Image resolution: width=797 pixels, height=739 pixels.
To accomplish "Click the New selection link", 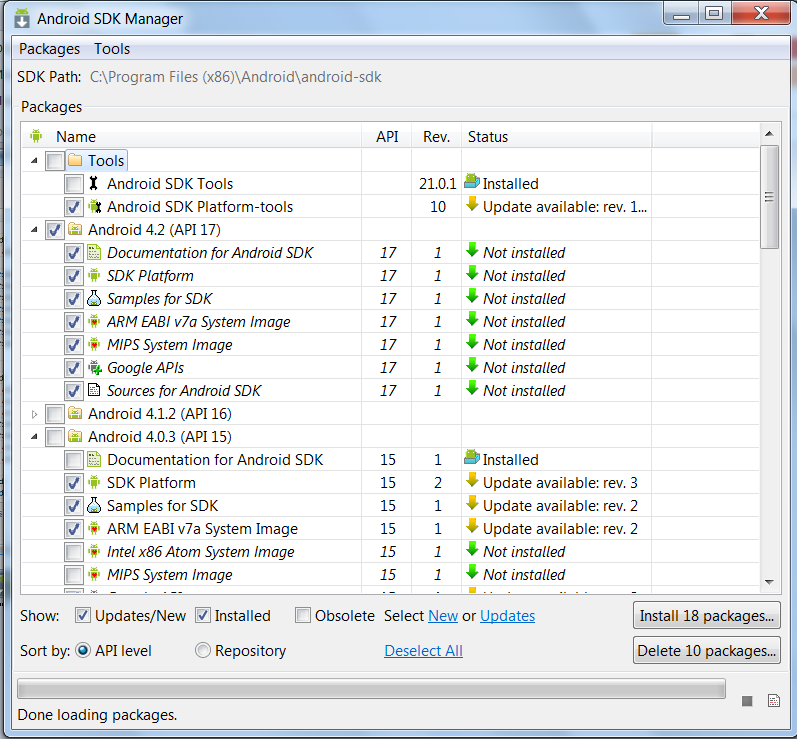I will point(443,615).
